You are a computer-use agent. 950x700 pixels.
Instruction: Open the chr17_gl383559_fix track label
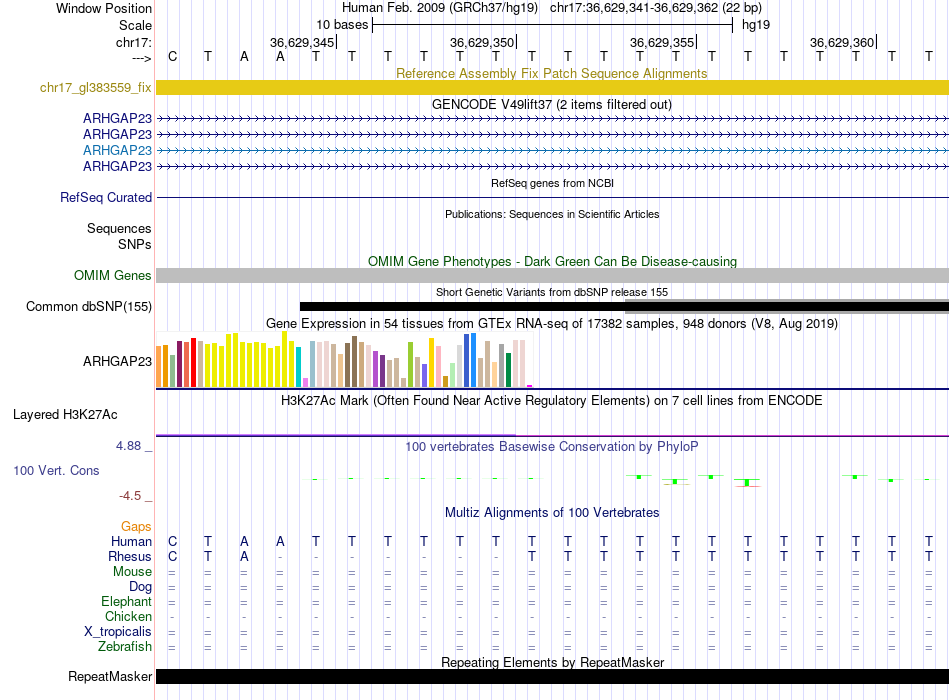point(95,88)
